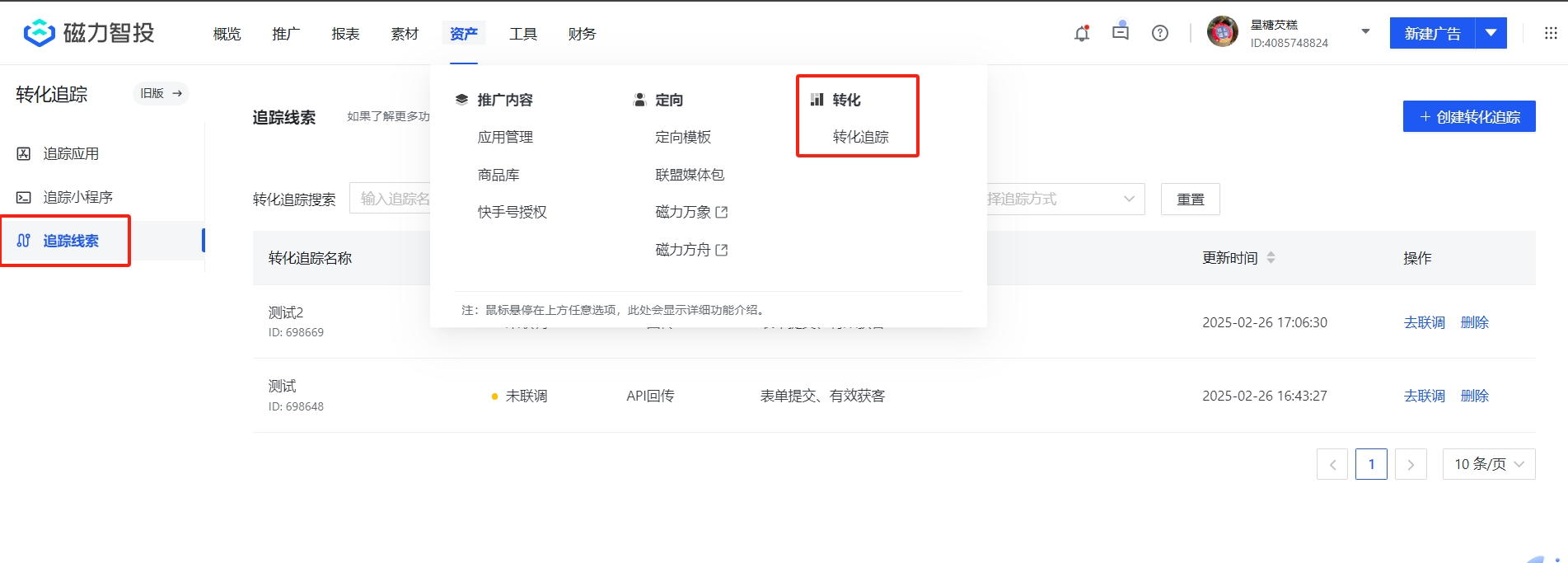Open the 报表 top menu
1568x563 pixels.
point(345,34)
